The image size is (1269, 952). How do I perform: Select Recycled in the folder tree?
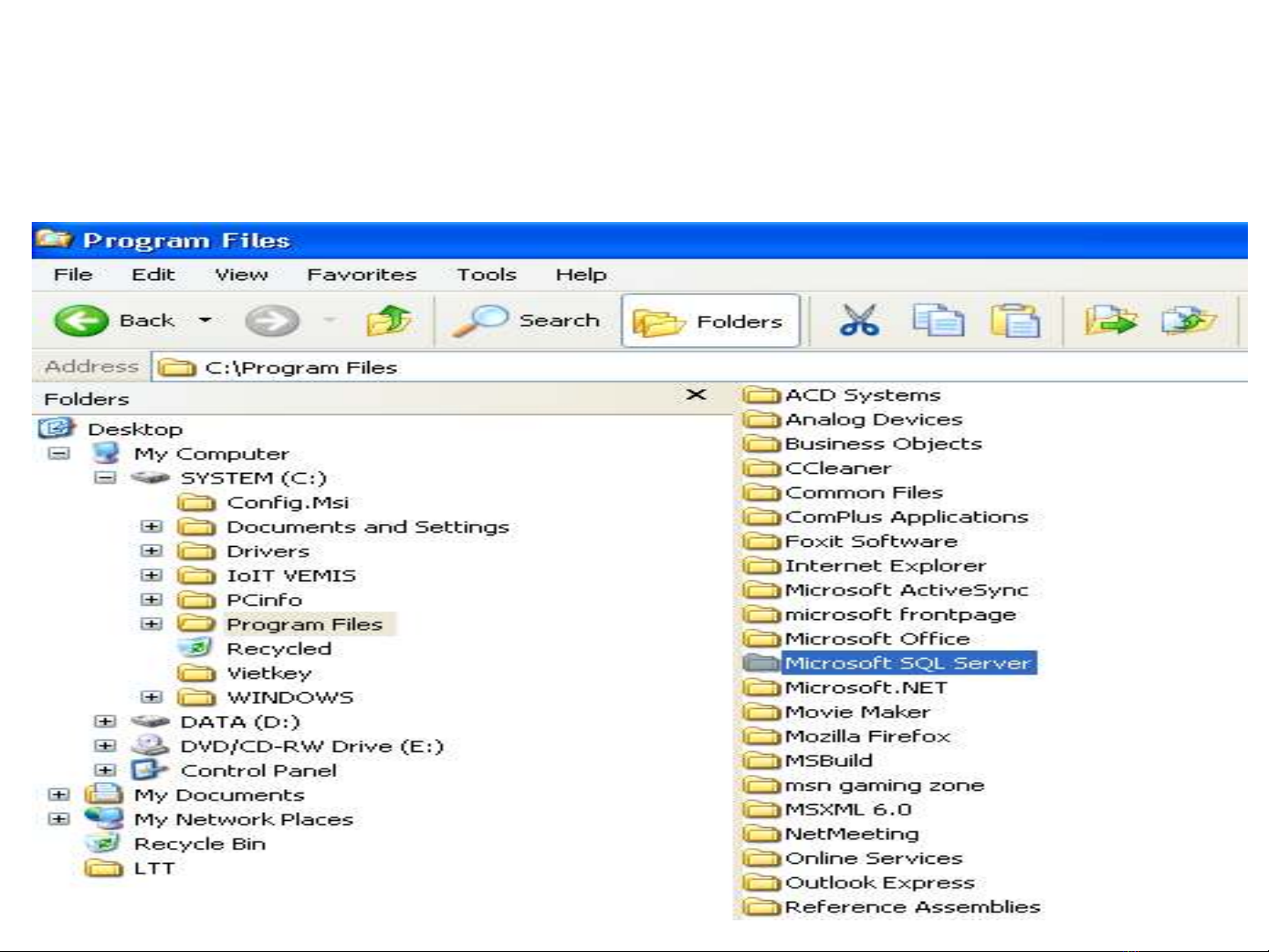279,648
